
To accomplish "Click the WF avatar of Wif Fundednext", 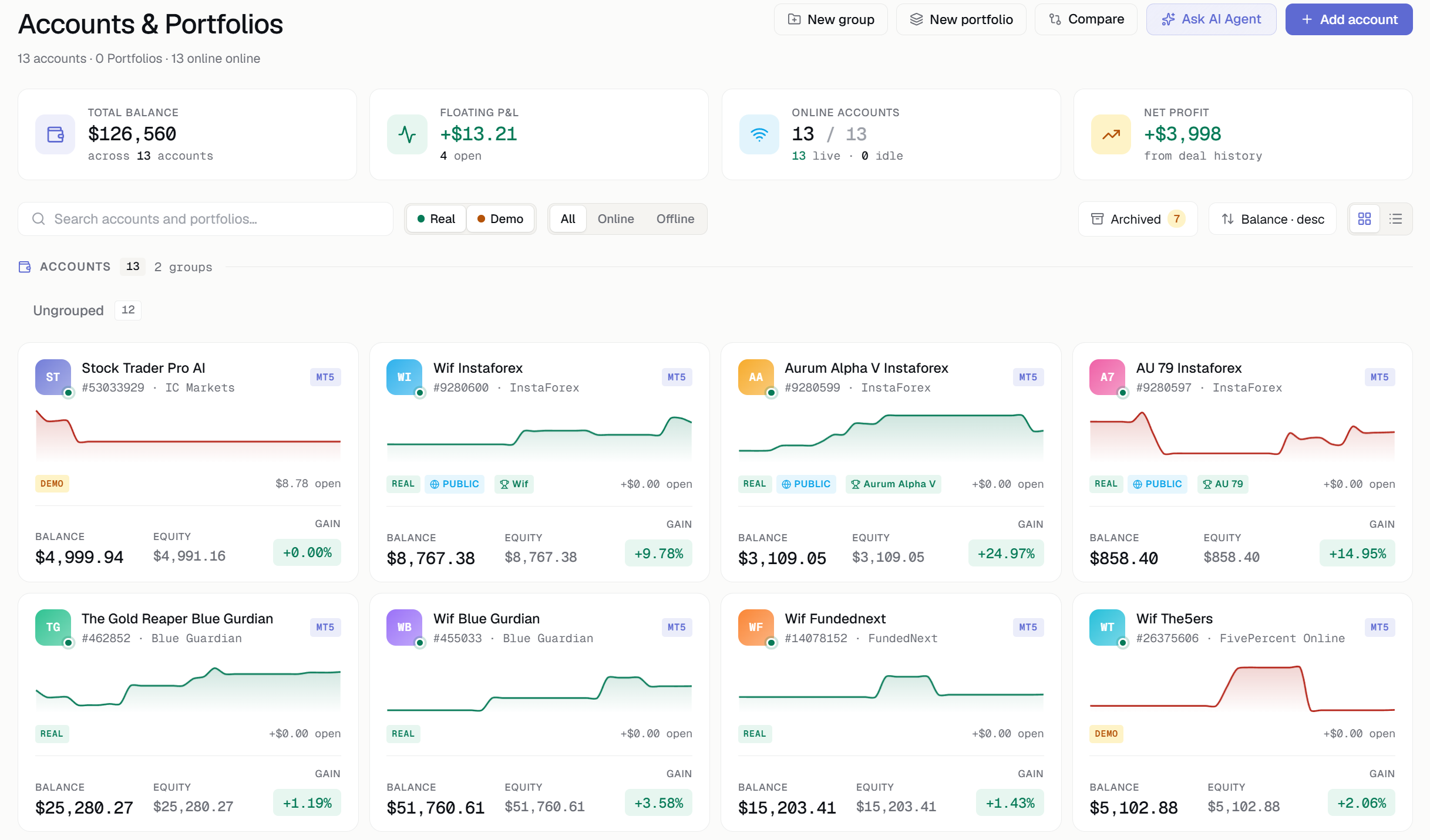I will tap(756, 627).
